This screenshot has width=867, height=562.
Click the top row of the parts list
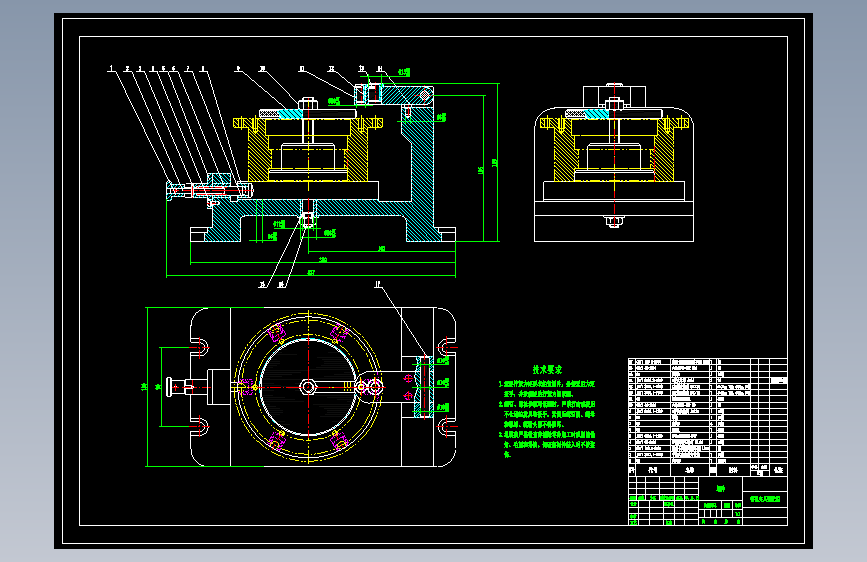coord(707,362)
